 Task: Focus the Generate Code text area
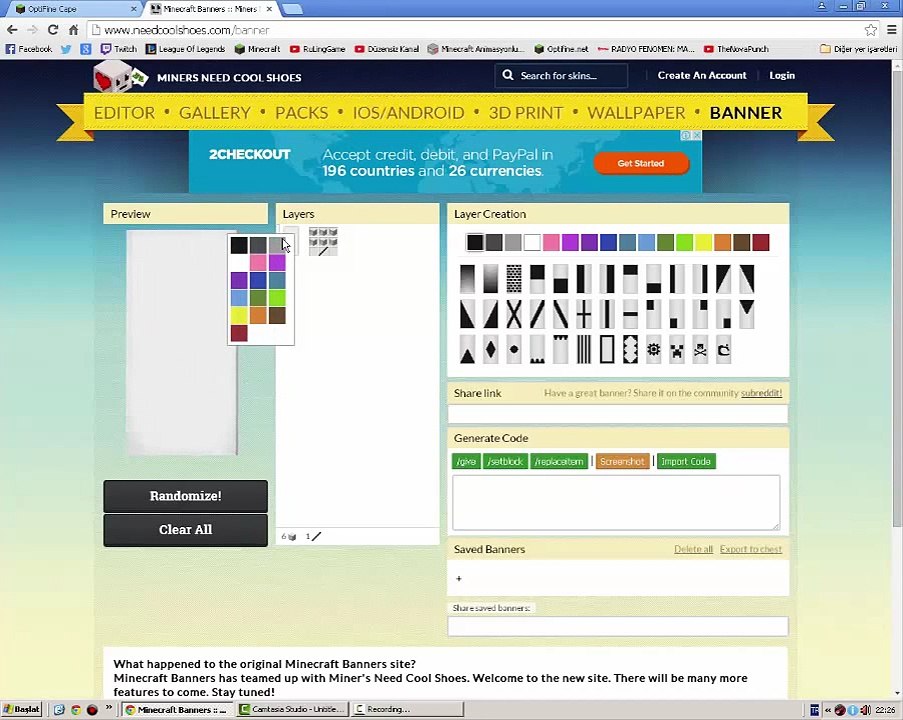(x=616, y=503)
